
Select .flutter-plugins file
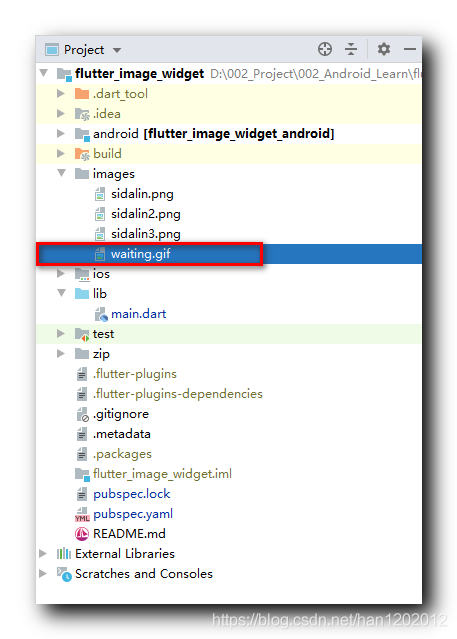click(135, 374)
